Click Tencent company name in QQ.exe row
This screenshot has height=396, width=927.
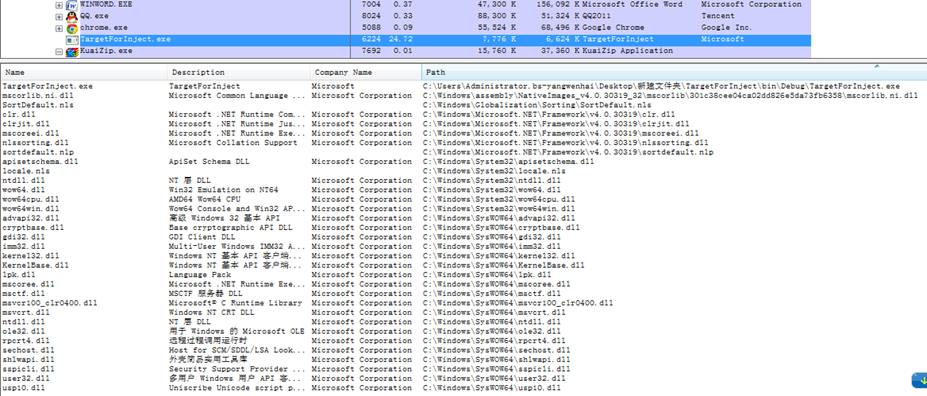(718, 16)
